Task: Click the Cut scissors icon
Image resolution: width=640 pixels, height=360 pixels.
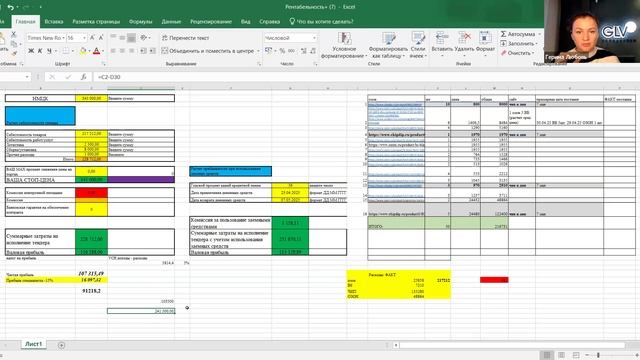Action: 13,35
